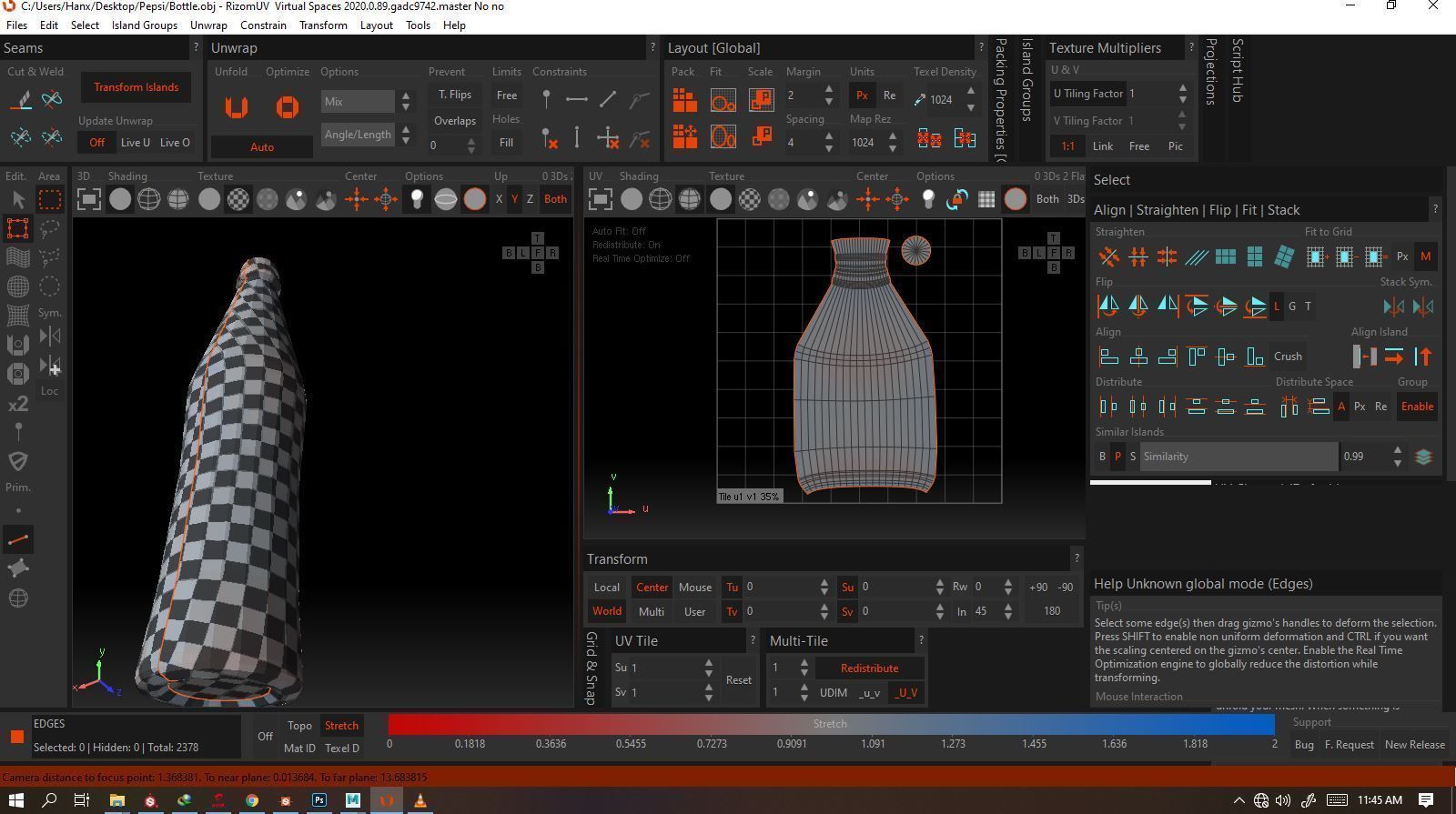Select the edge selection mode icon
Image resolution: width=1456 pixels, height=814 pixels.
18,539
